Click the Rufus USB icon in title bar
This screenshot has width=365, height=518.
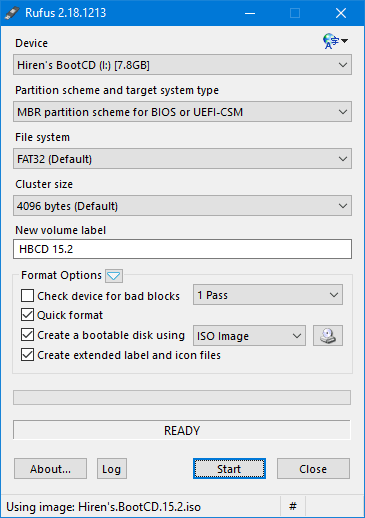pos(12,13)
